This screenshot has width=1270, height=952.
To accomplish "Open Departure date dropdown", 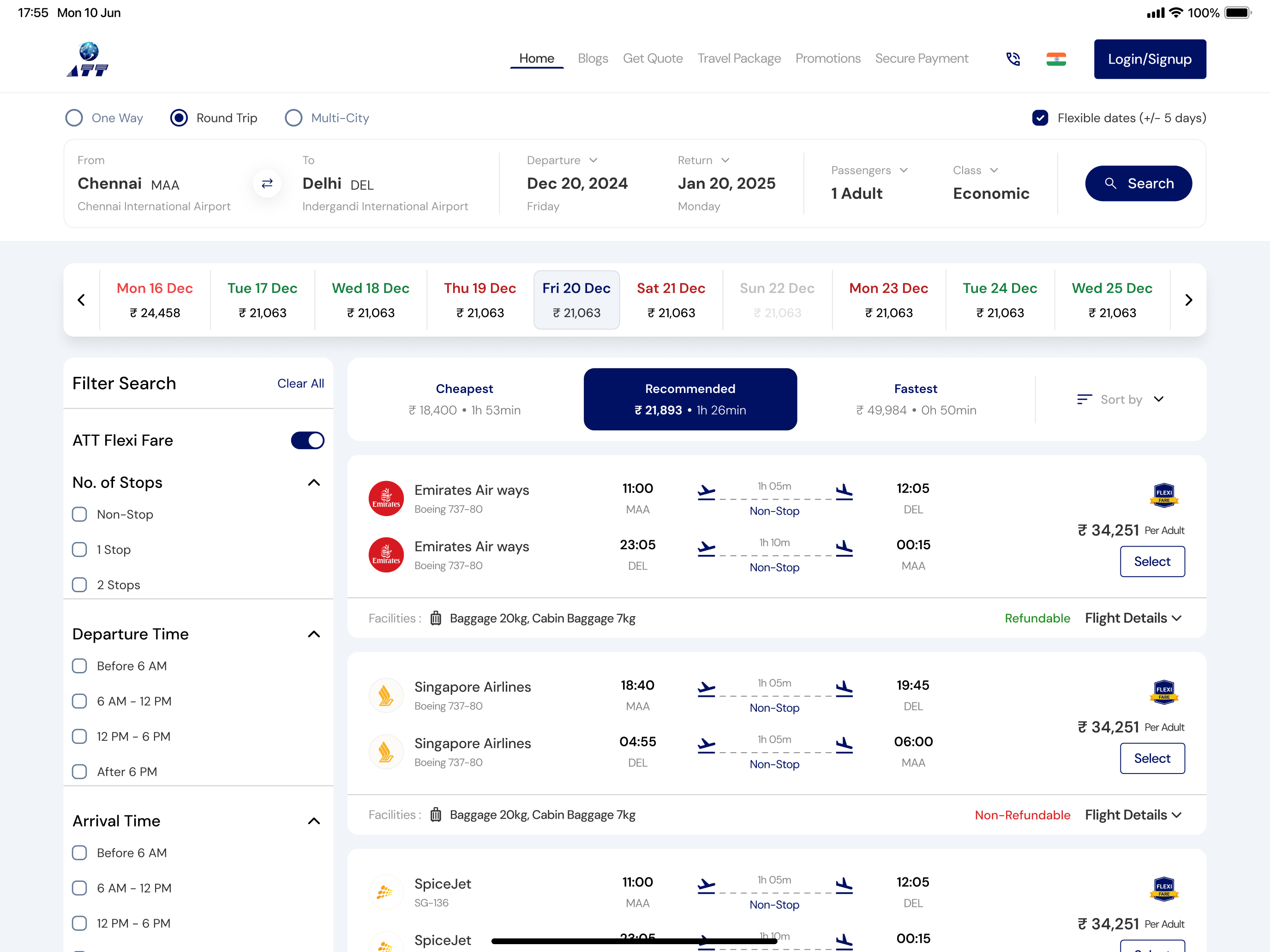I will pyautogui.click(x=563, y=160).
